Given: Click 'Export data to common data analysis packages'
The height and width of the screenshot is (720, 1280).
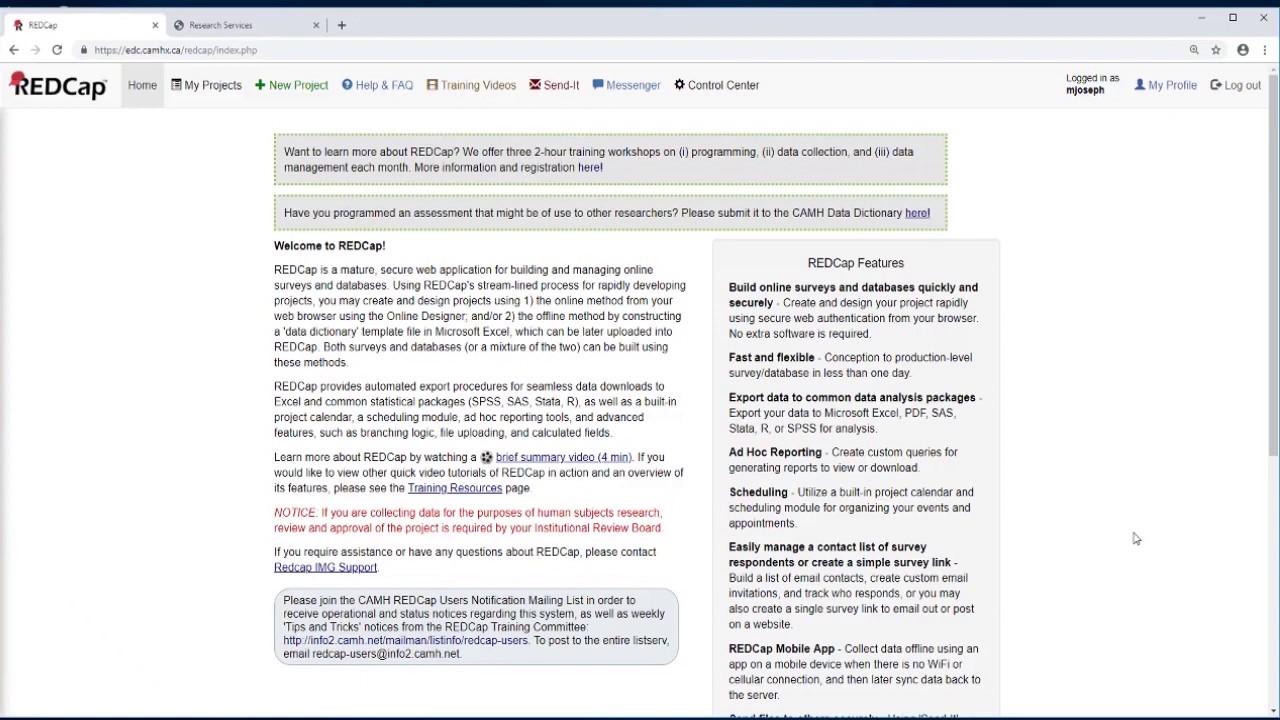Looking at the screenshot, I should [x=851, y=398].
